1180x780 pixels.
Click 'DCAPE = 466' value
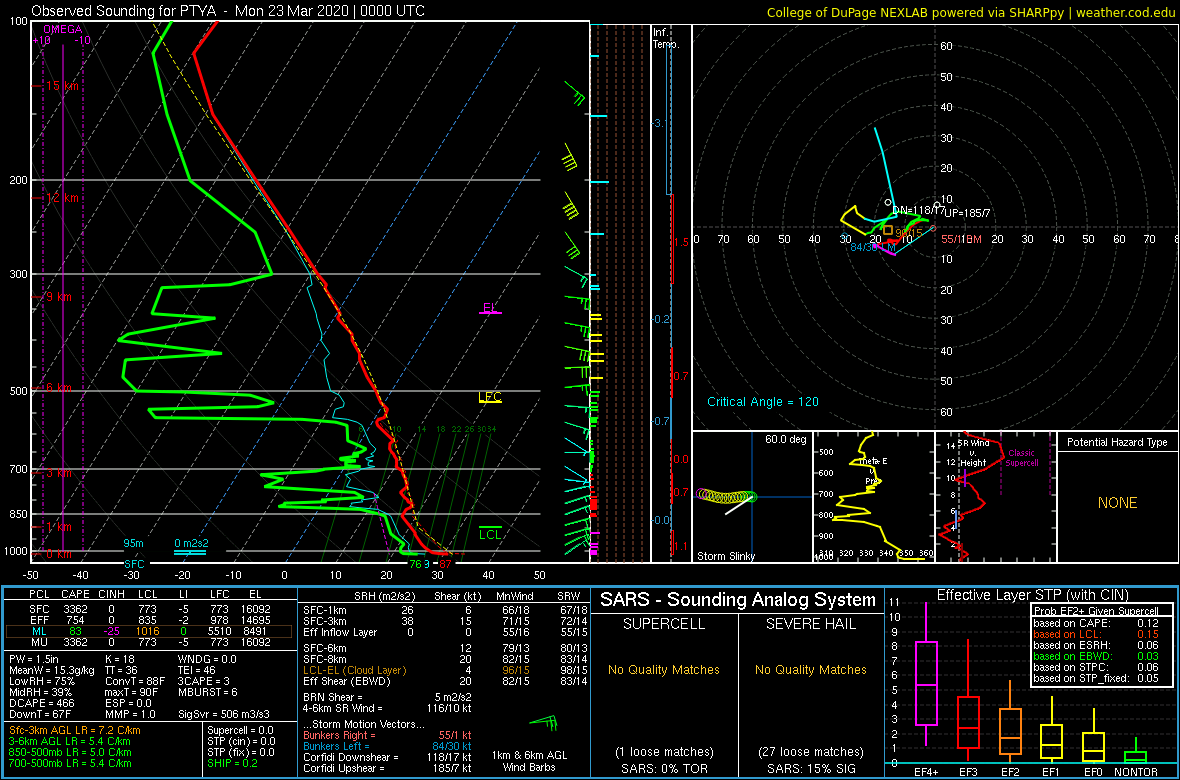40,703
